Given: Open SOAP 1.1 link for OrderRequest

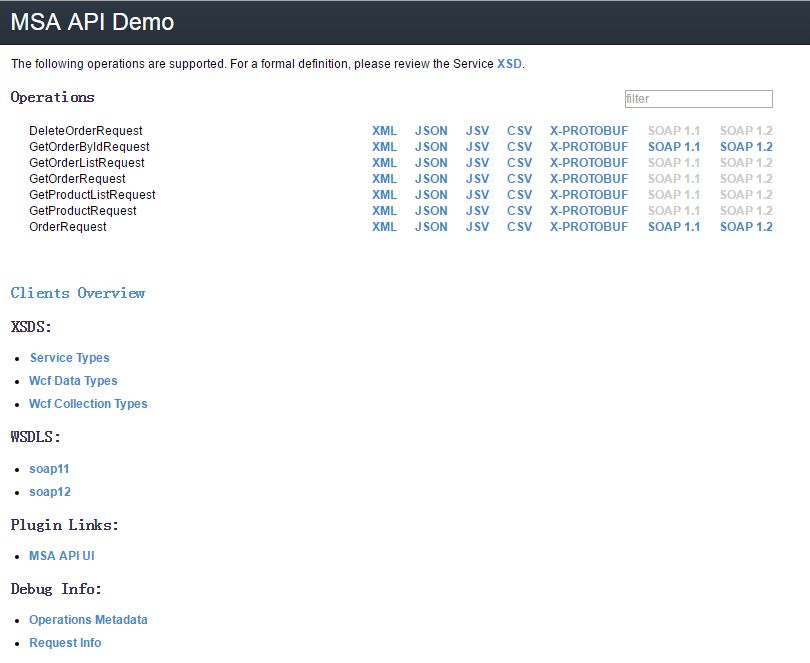Looking at the screenshot, I should (674, 227).
